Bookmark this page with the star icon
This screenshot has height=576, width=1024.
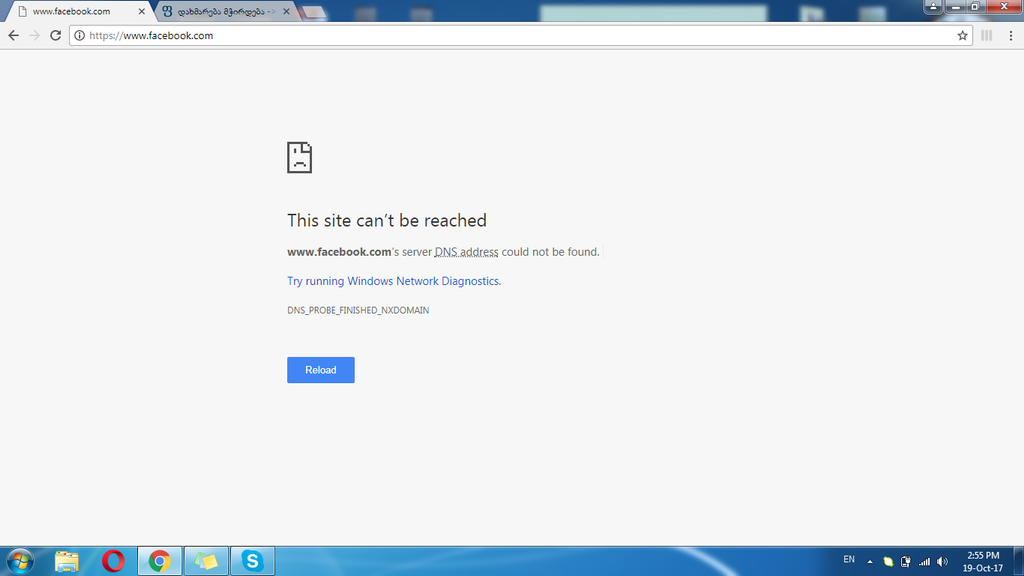tap(962, 35)
